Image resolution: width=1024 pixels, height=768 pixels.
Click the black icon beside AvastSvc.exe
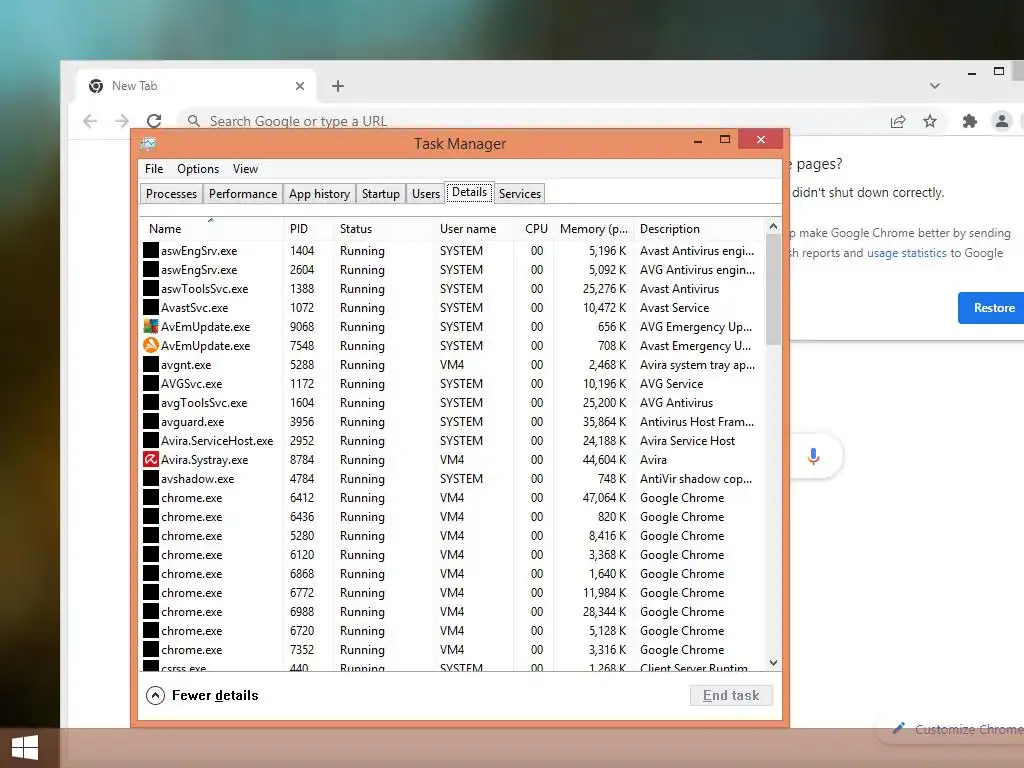(151, 308)
